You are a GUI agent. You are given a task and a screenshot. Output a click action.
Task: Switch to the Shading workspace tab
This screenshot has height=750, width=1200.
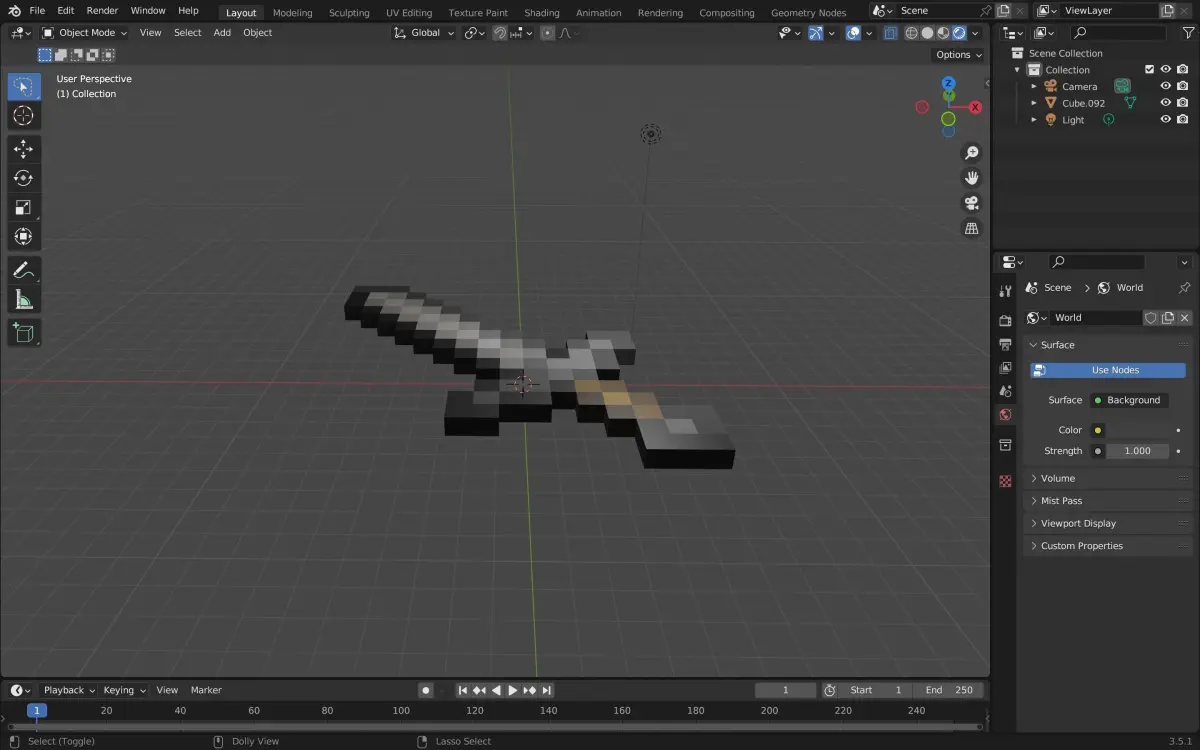[x=542, y=13]
